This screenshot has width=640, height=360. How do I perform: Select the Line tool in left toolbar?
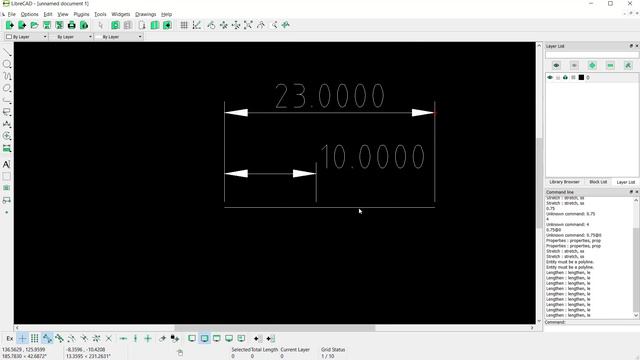7,52
